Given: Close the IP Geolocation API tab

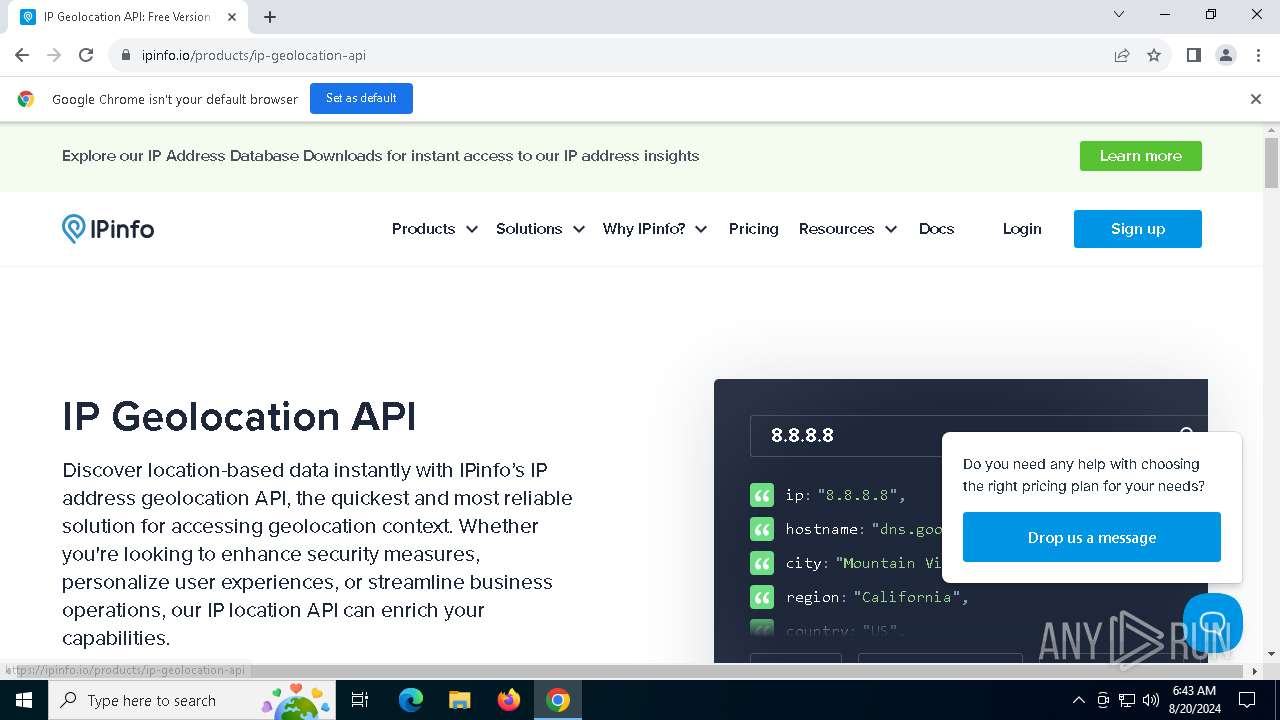Looking at the screenshot, I should [232, 17].
